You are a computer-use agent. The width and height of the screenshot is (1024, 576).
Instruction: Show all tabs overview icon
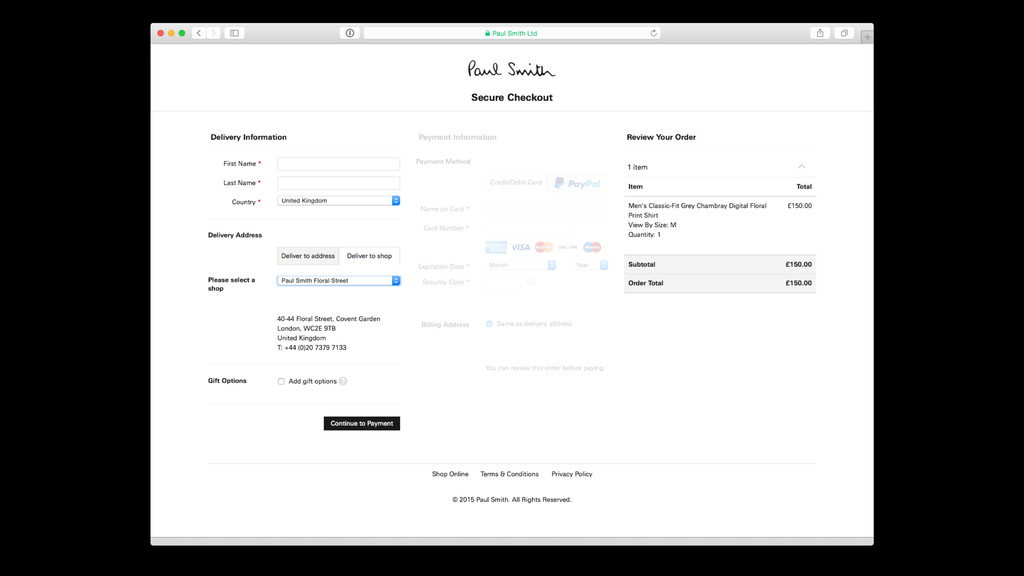844,33
